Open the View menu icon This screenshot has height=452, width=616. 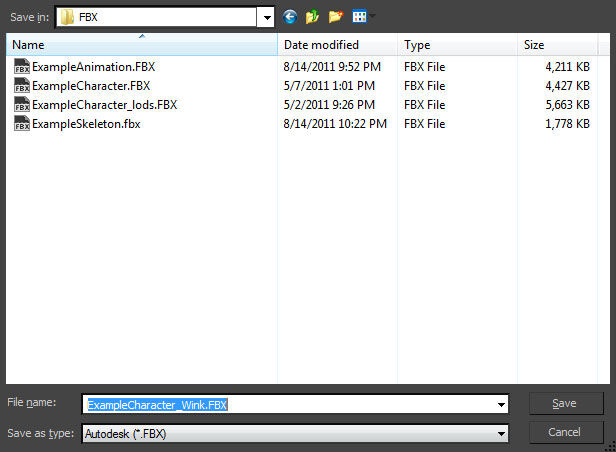point(359,16)
